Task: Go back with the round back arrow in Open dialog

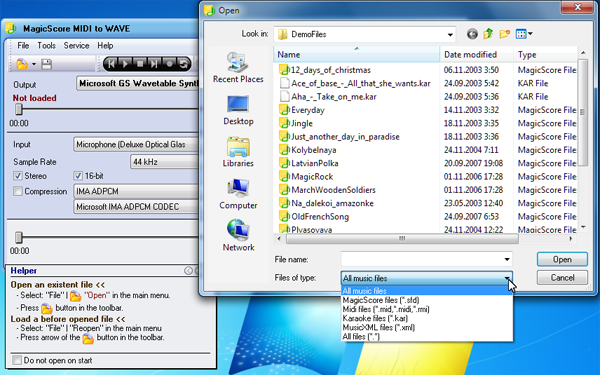Action: pyautogui.click(x=472, y=34)
